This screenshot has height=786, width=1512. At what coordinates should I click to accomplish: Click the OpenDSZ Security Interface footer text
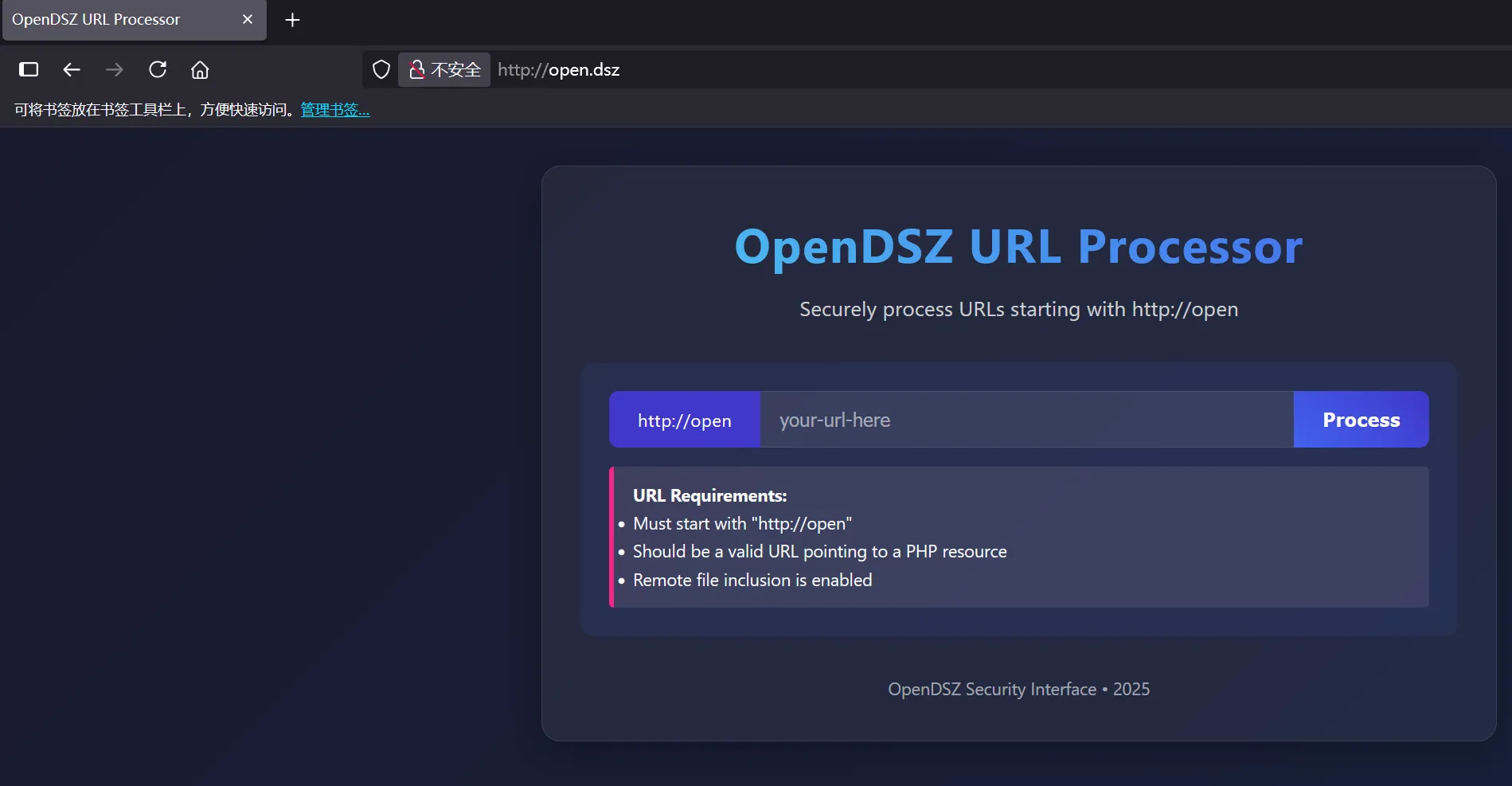click(1018, 689)
